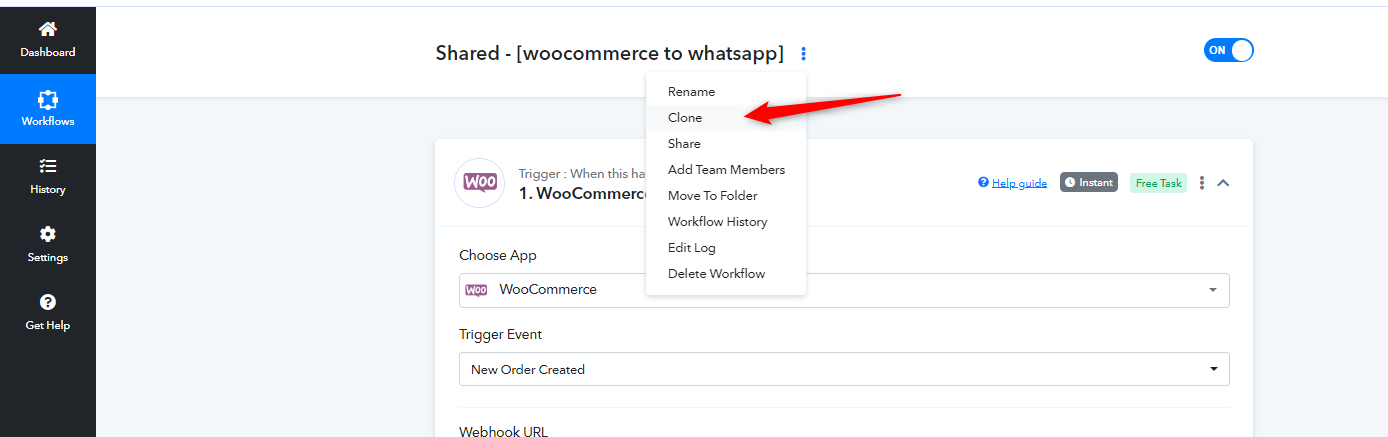Open the Choose App WooCommerce dropdown
The width and height of the screenshot is (1388, 437).
click(844, 290)
